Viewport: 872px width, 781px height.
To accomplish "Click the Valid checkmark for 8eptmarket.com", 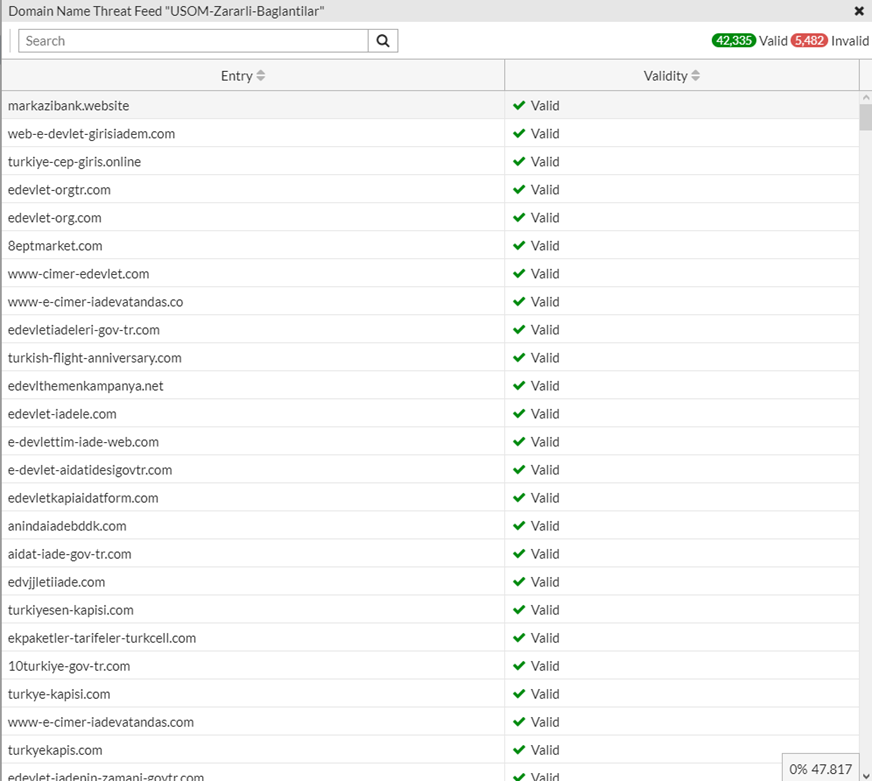I will pyautogui.click(x=519, y=246).
